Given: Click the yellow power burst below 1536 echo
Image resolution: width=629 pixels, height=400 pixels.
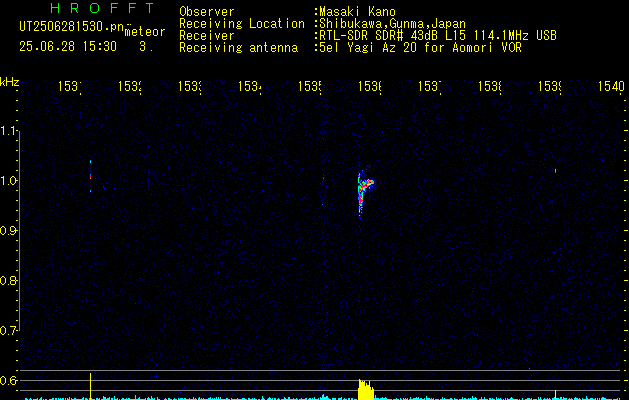Looking at the screenshot, I should [x=366, y=390].
